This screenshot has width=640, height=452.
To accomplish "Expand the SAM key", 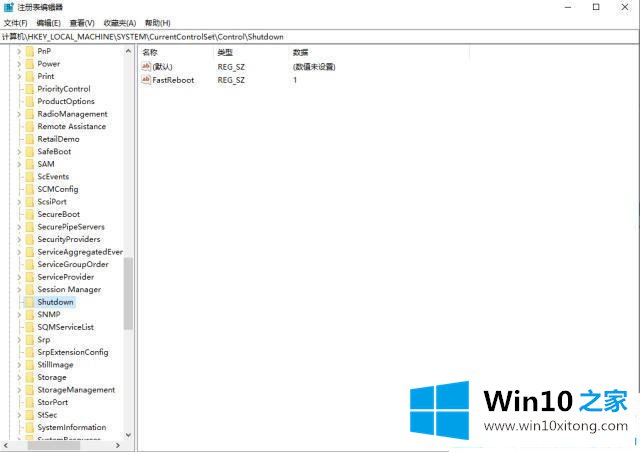I will coord(19,164).
